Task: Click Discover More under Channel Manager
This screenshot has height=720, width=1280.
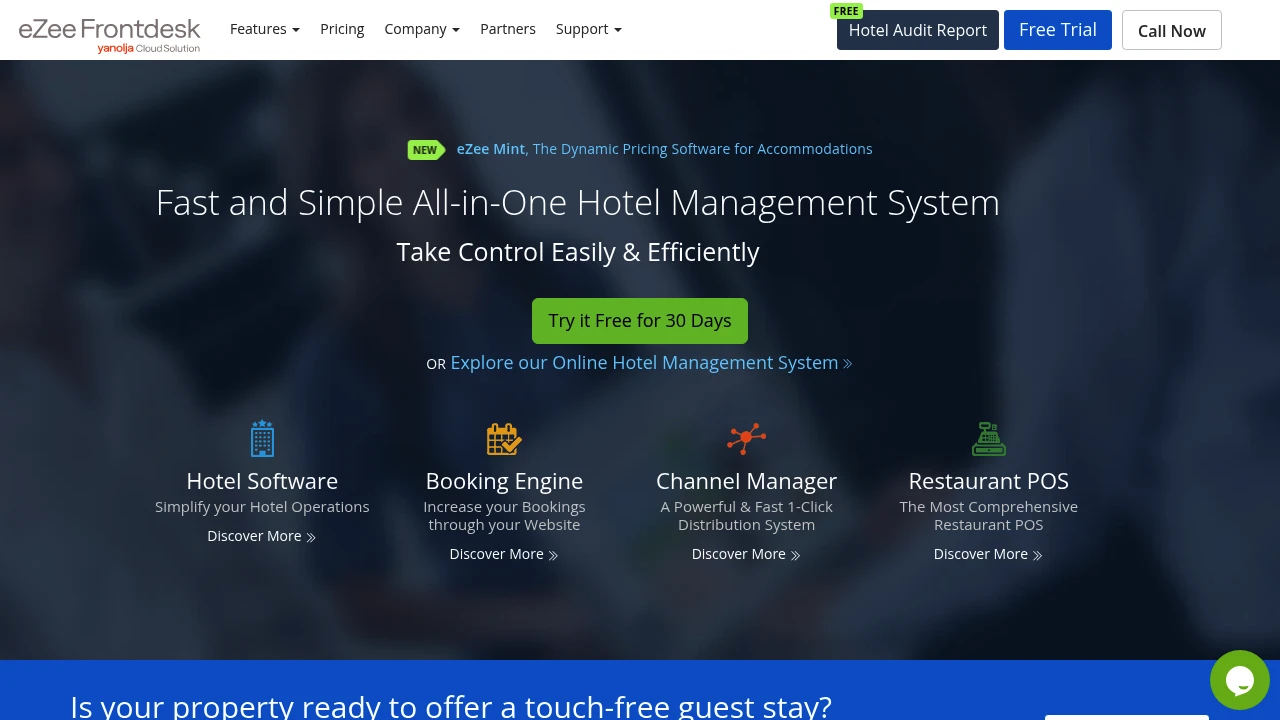Action: point(746,554)
